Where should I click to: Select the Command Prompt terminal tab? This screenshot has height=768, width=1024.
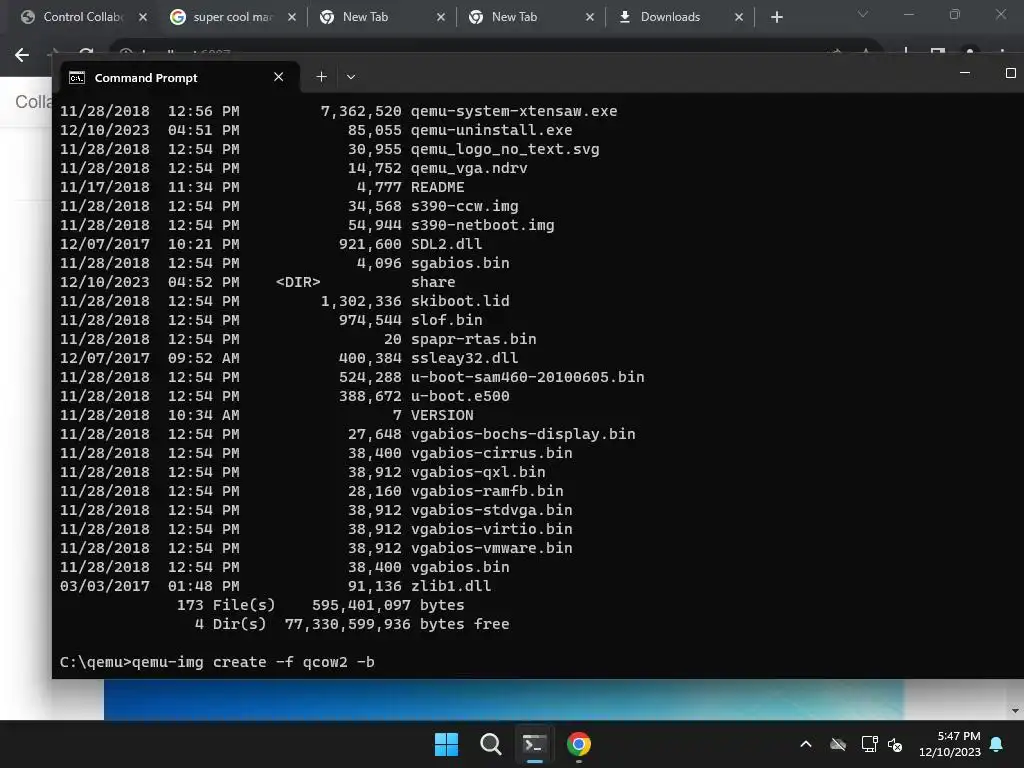coord(180,77)
